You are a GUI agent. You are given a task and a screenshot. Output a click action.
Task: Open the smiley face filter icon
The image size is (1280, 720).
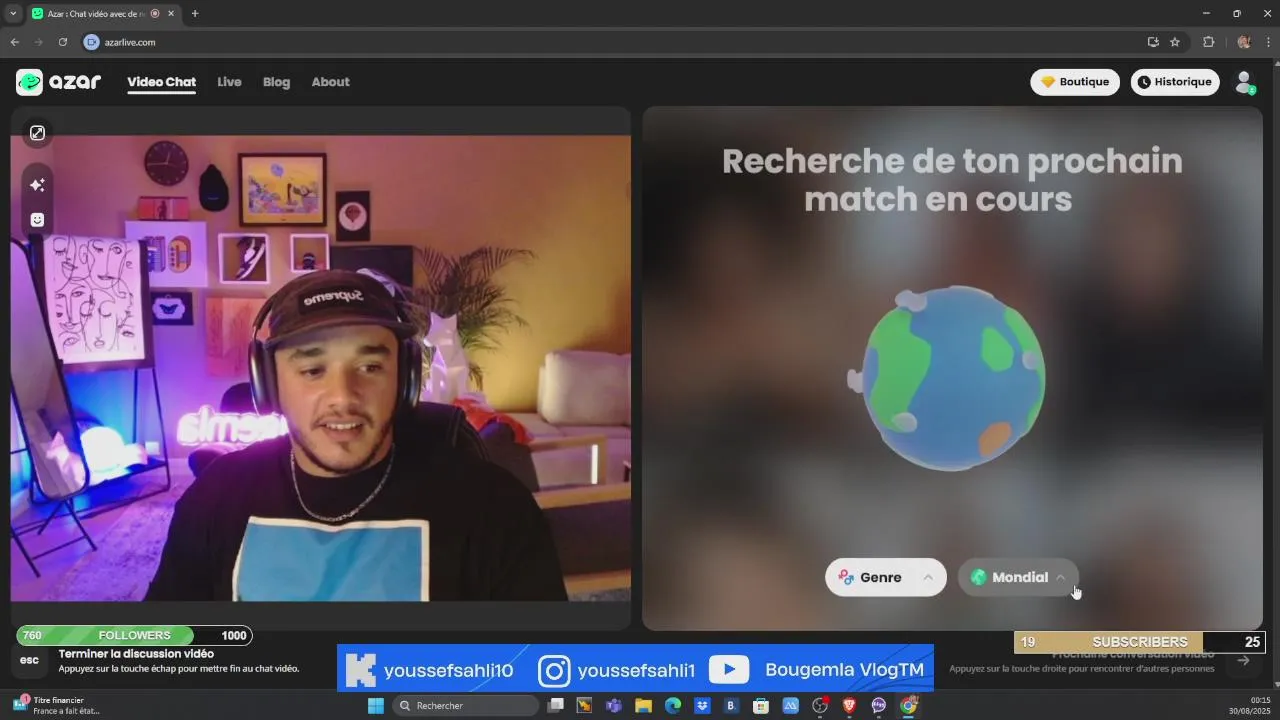pos(37,220)
